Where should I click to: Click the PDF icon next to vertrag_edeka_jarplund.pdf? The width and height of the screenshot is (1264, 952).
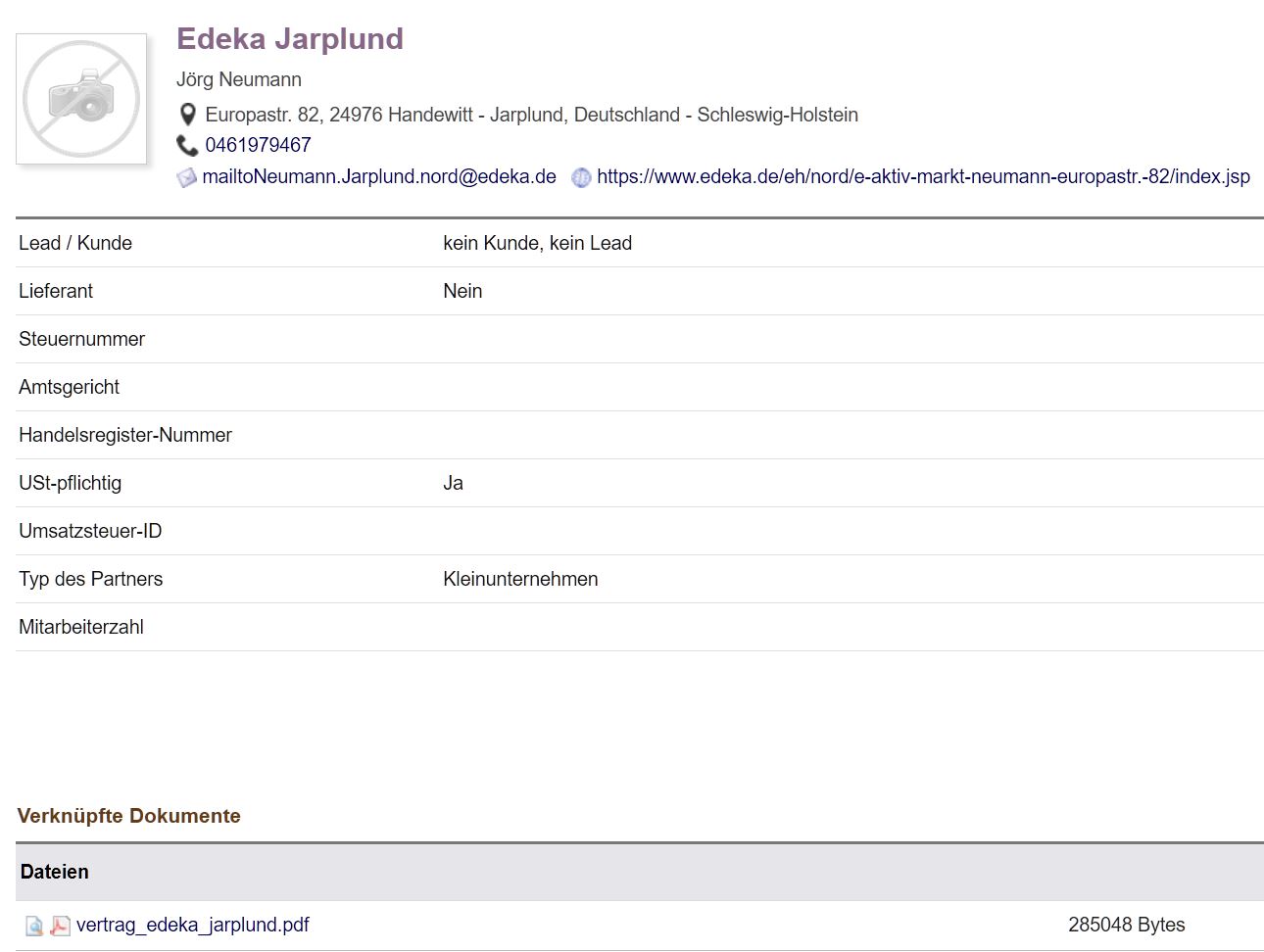click(x=60, y=926)
